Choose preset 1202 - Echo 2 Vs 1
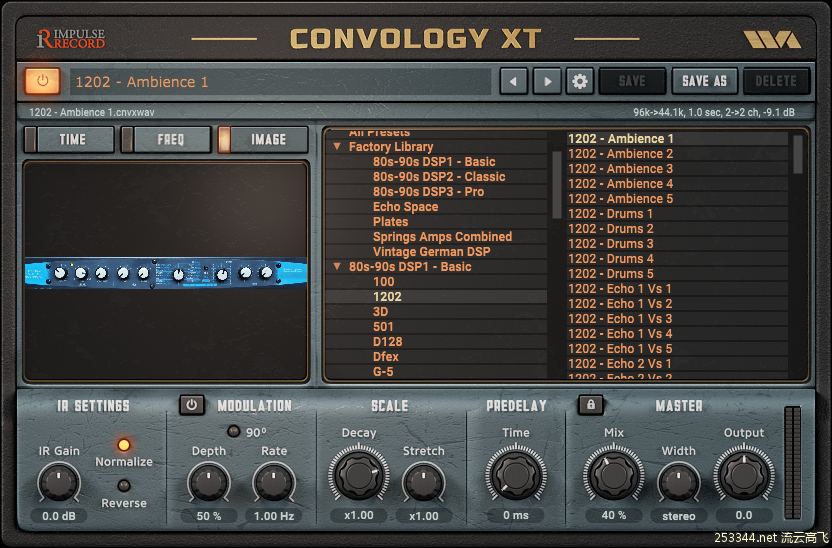Screen dimensions: 832x548 (x=677, y=363)
